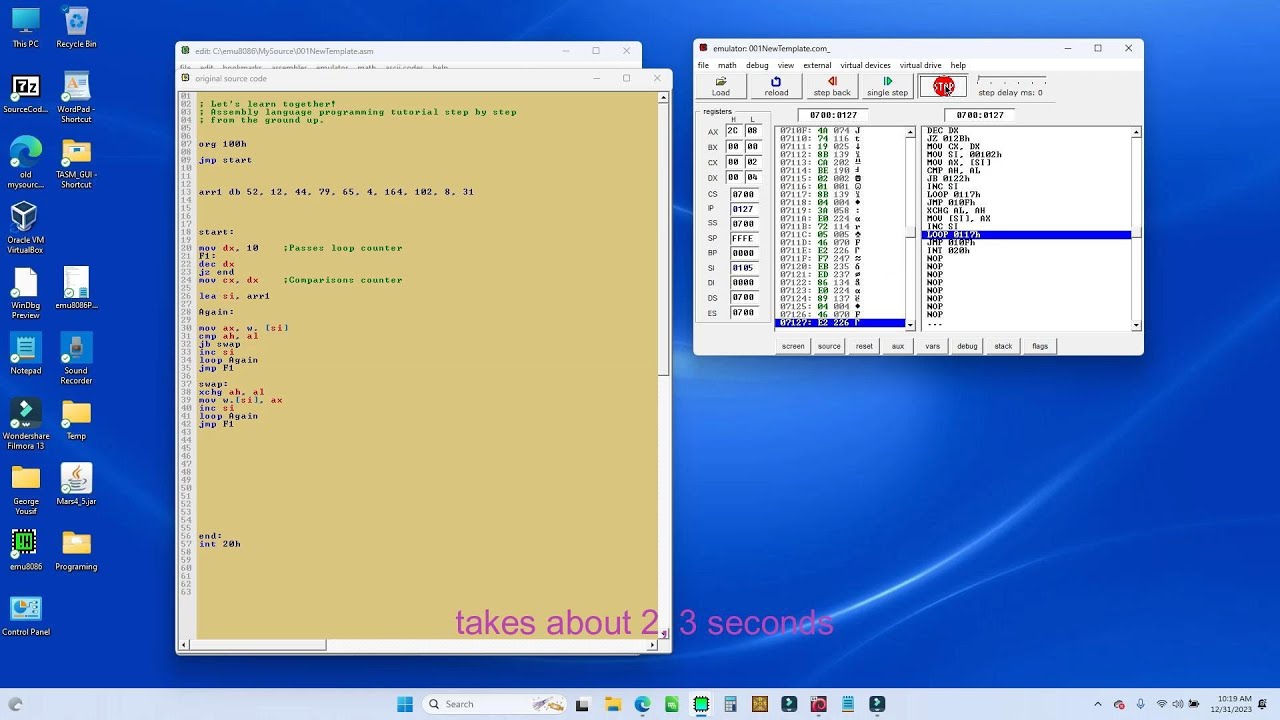Screen dimensions: 1280x720
Task: Click the SP register field showing FFFE
Action: [x=743, y=239]
